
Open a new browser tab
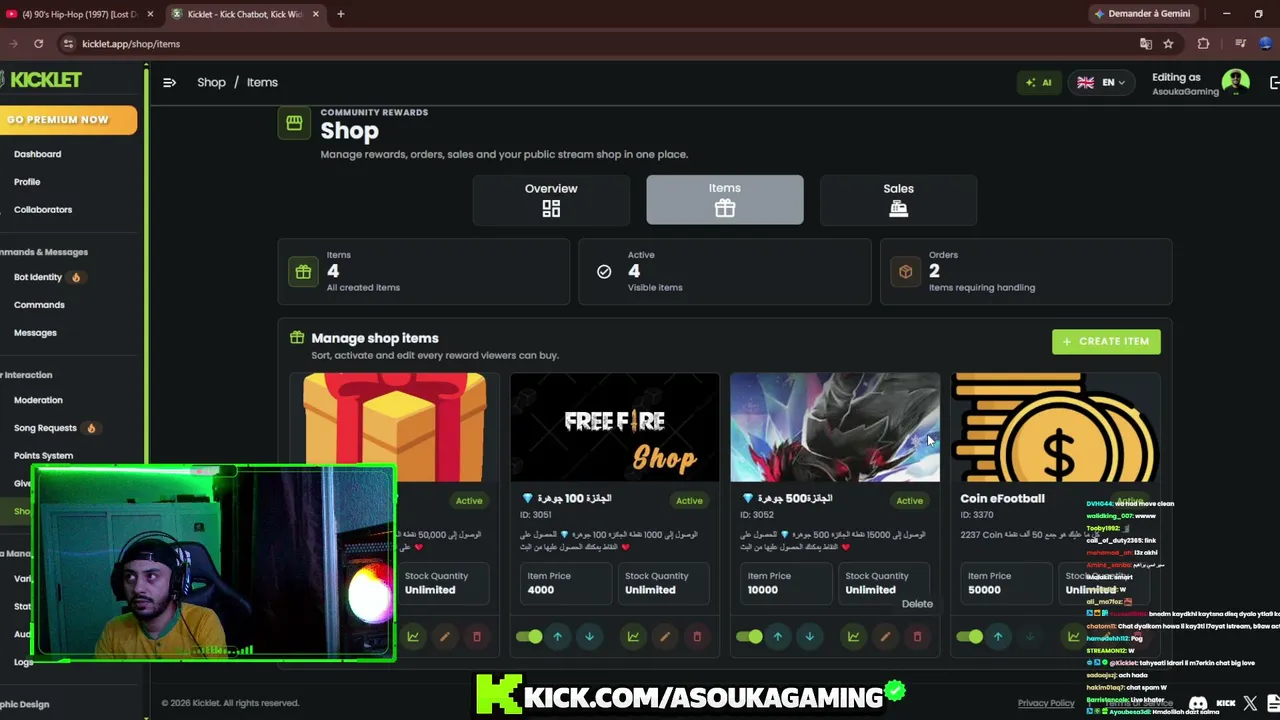click(x=340, y=14)
